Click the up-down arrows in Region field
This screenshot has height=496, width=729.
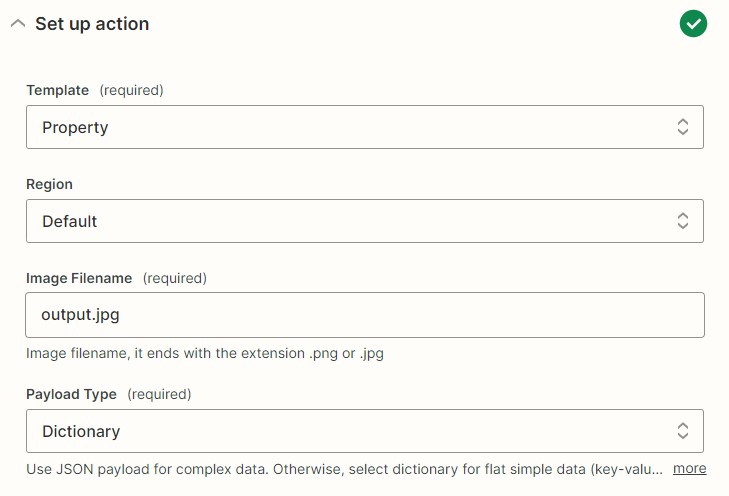683,221
